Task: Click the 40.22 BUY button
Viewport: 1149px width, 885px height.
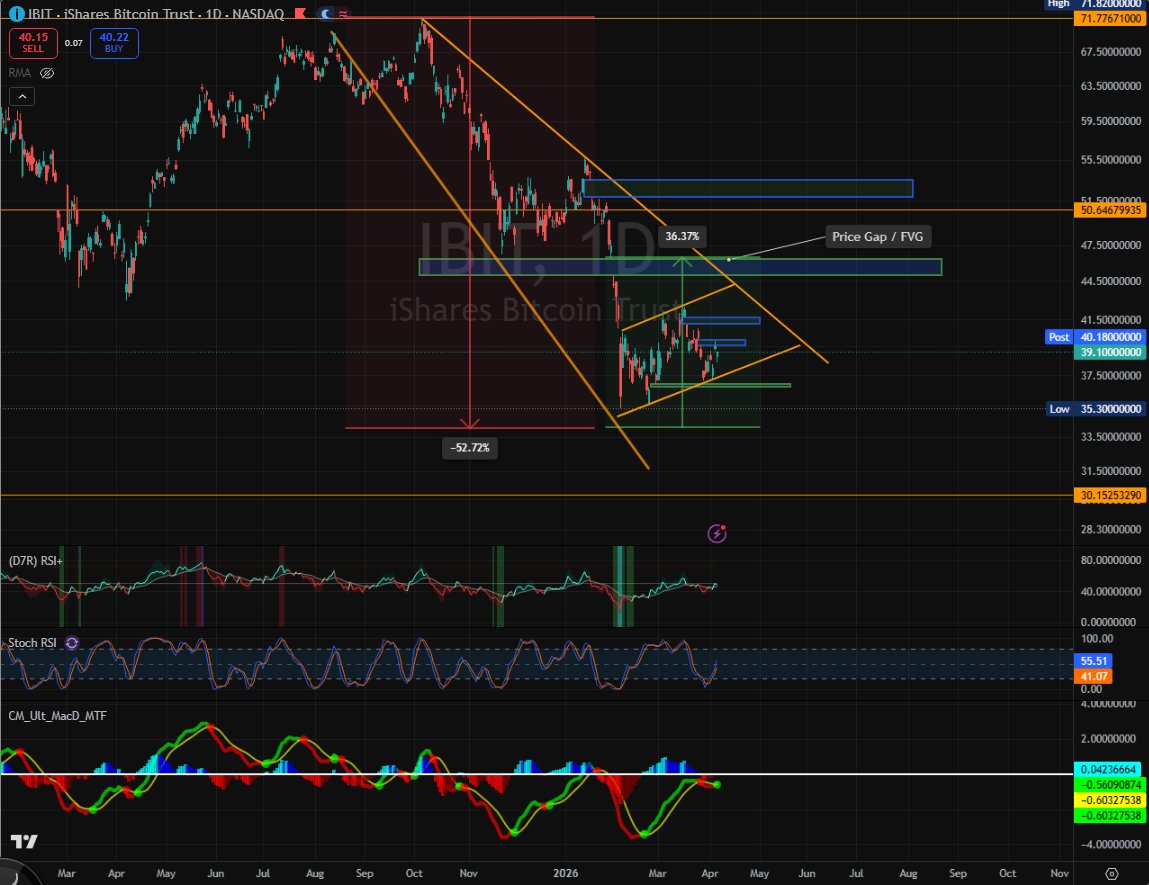Action: 114,42
